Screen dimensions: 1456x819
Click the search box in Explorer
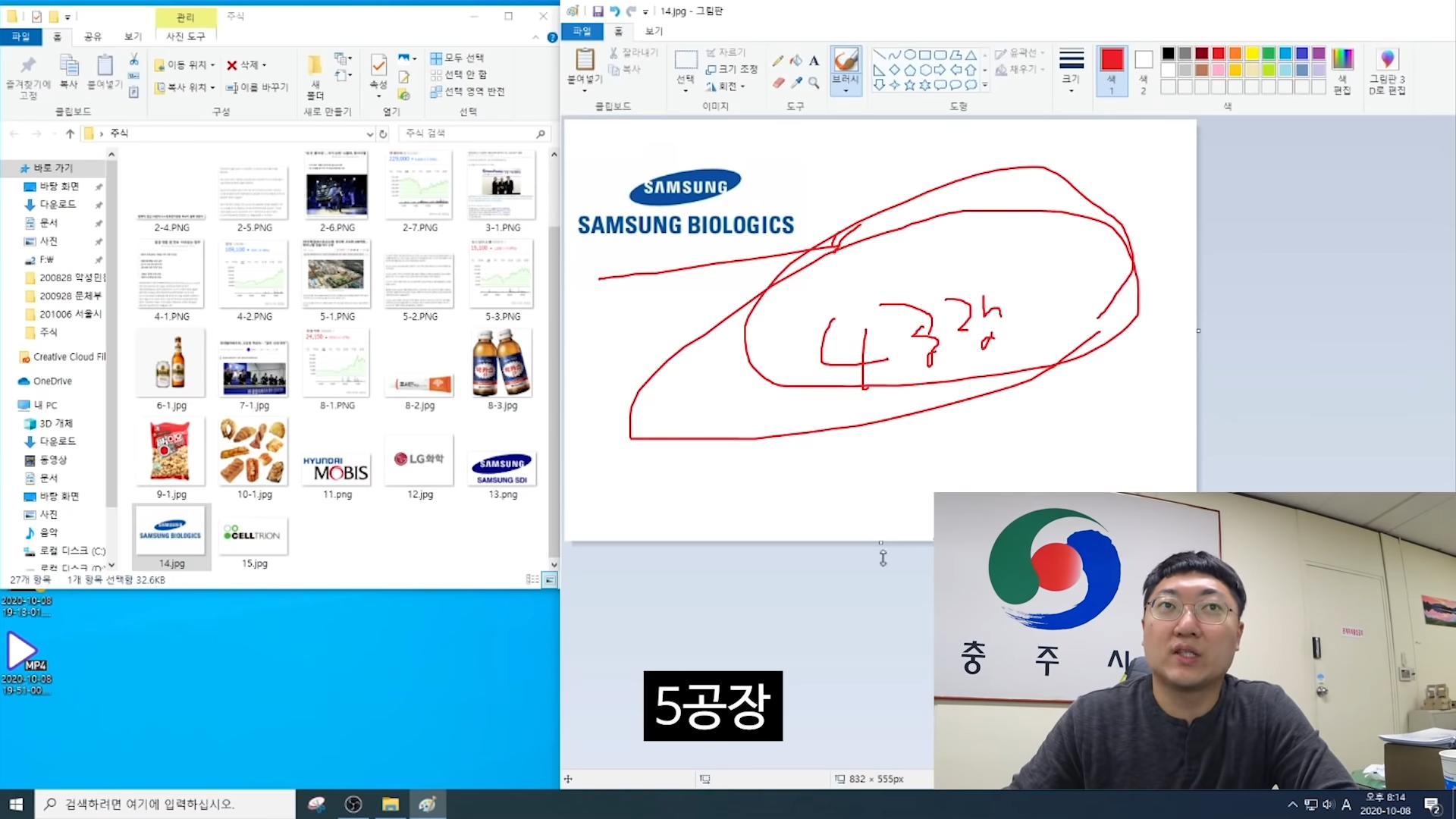click(x=475, y=133)
